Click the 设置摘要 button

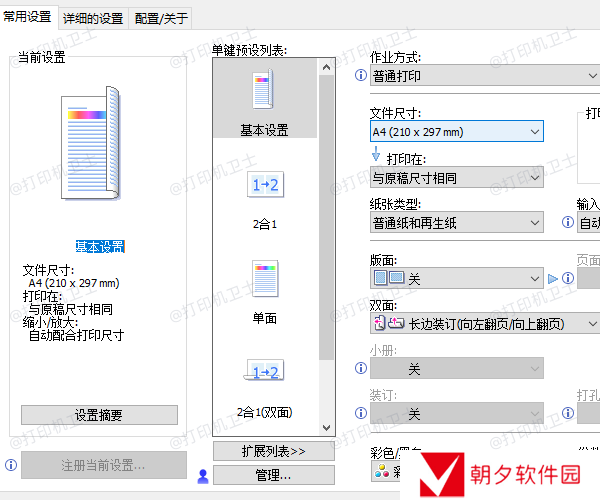[x=99, y=415]
